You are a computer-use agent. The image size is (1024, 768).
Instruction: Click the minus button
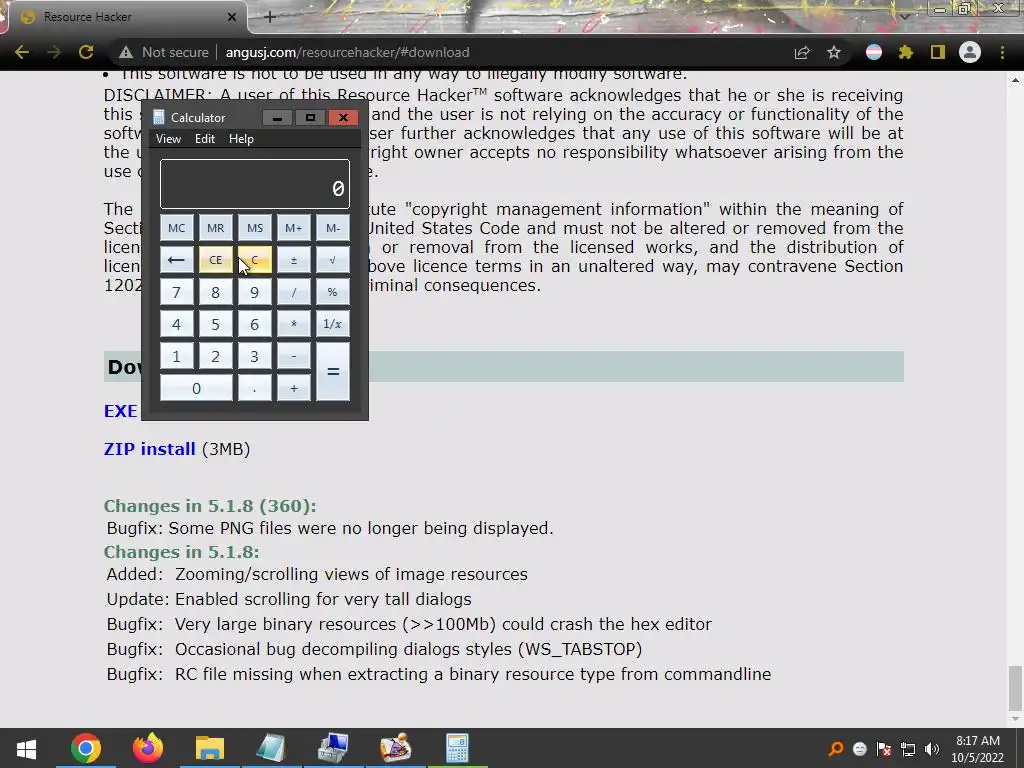pos(294,356)
